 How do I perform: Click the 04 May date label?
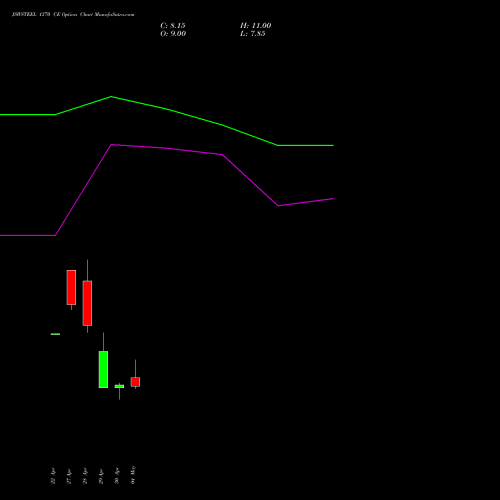pos(133,475)
